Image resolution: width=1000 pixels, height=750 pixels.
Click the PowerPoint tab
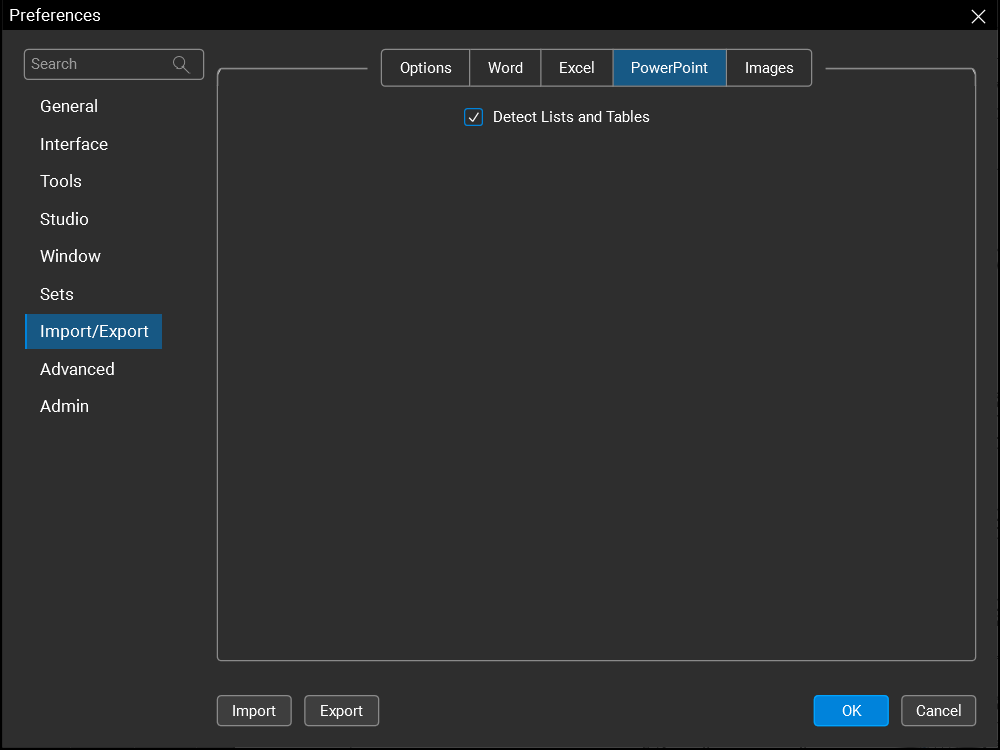pyautogui.click(x=669, y=68)
